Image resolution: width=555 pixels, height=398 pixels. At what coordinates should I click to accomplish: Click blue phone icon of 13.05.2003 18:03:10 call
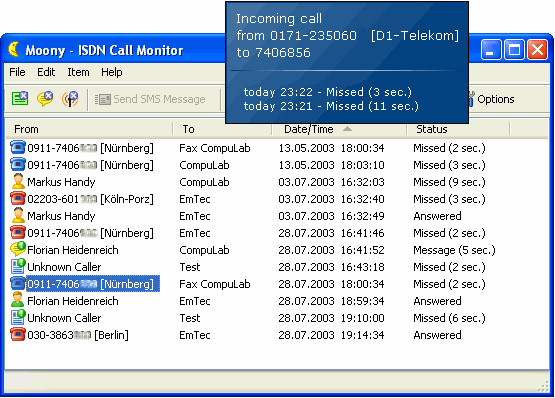click(18, 164)
